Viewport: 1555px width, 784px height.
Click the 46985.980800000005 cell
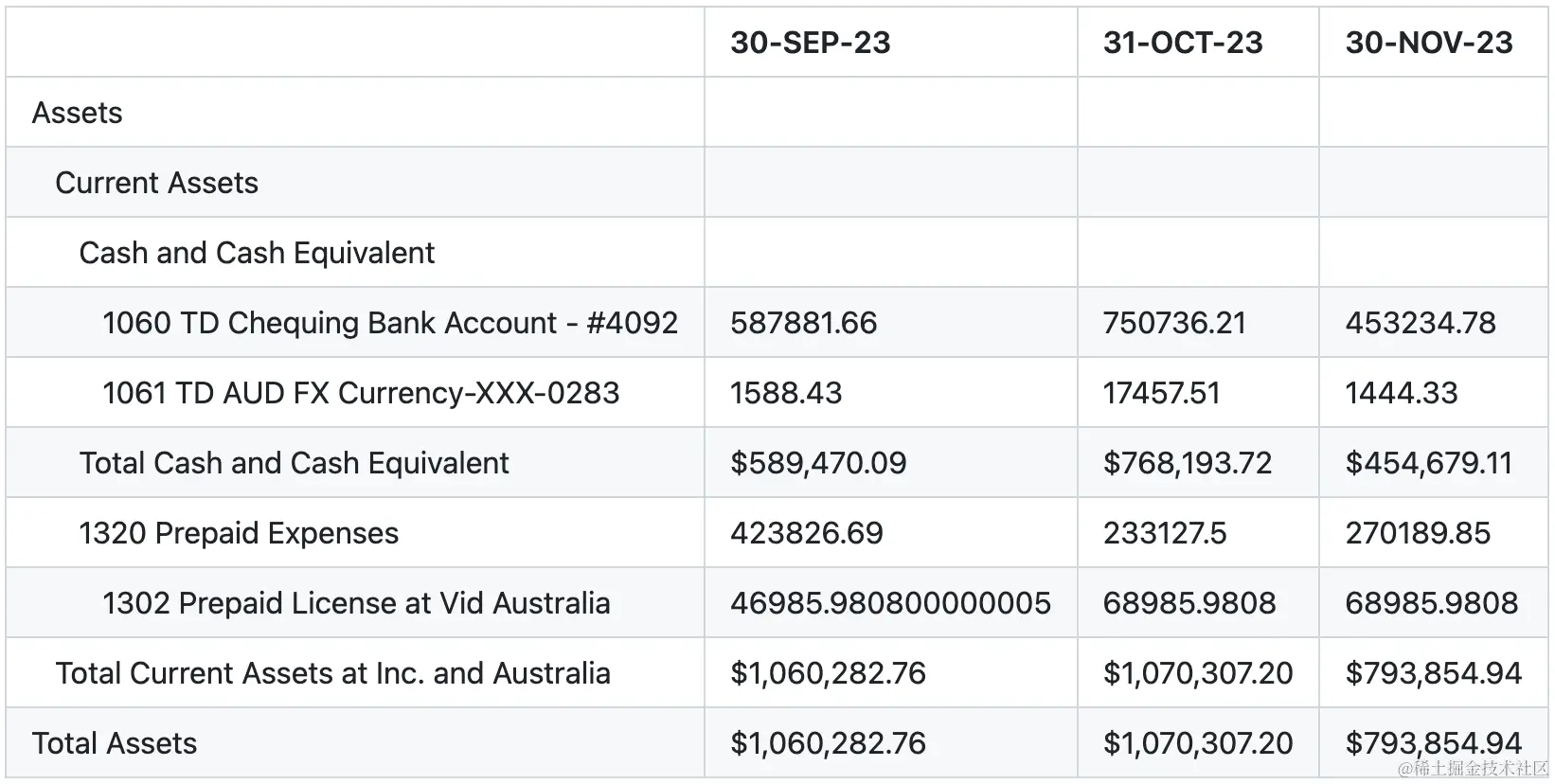(x=890, y=603)
